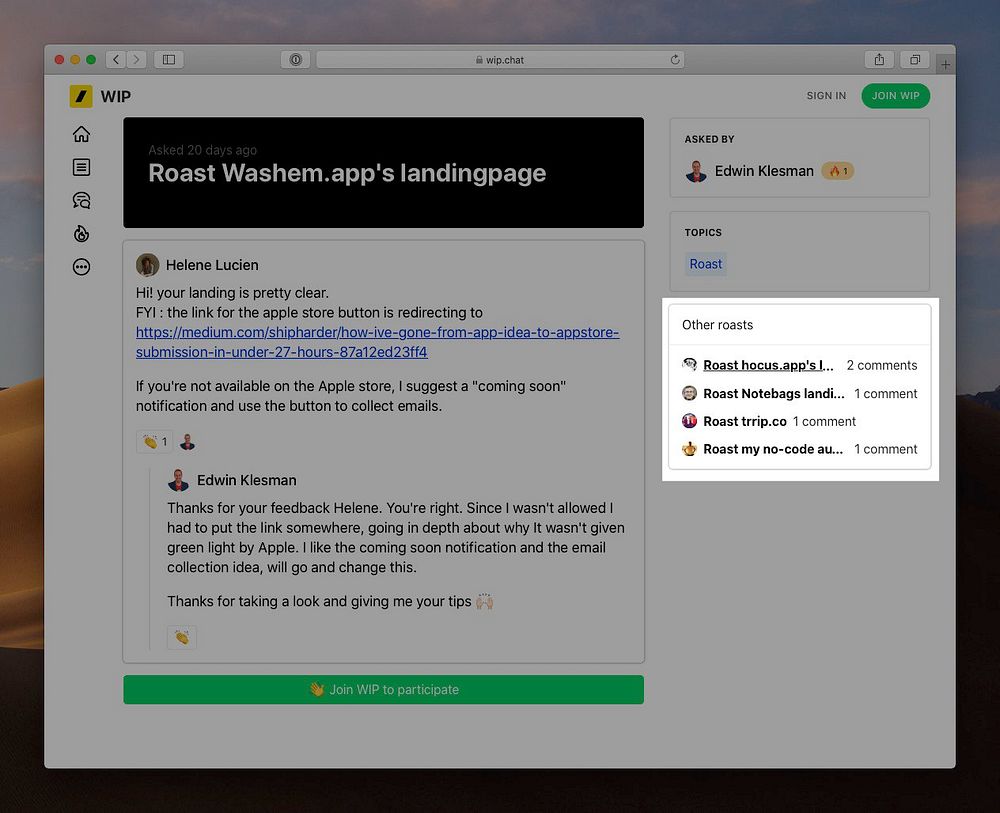
Task: Open Roast trrip.co link
Action: 745,421
